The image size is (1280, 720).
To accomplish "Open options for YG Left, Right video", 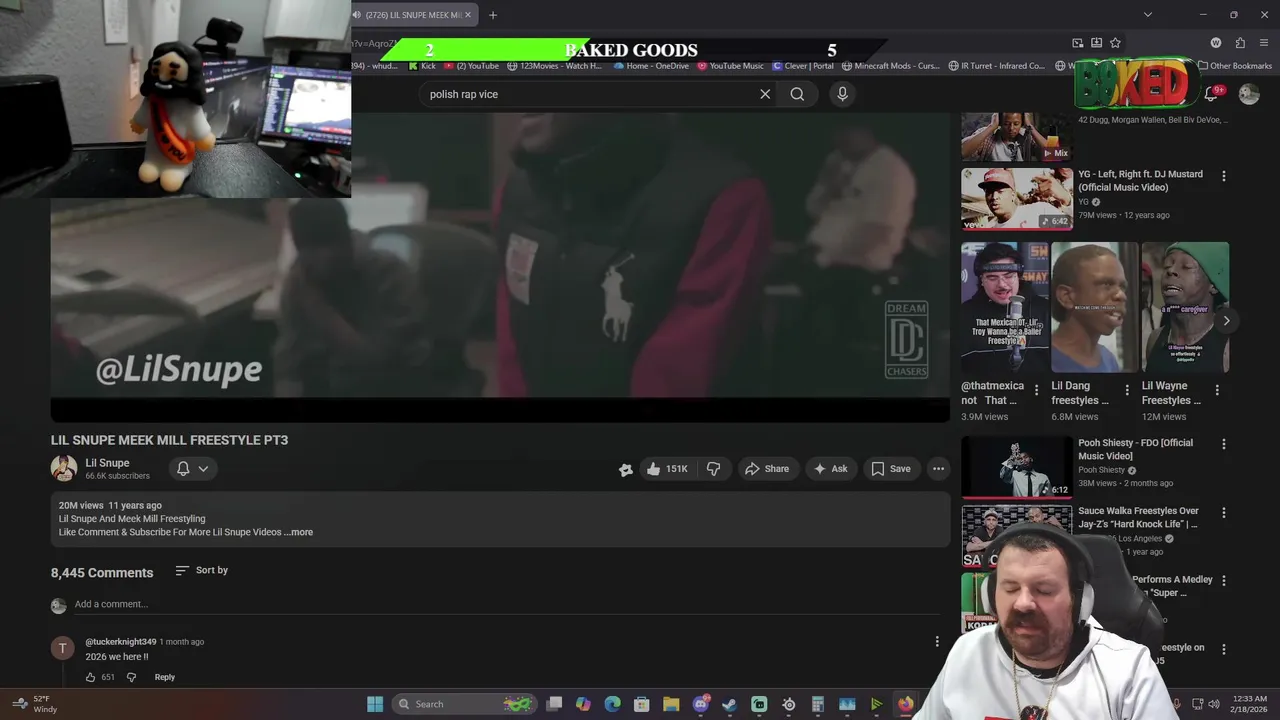I will click(x=1223, y=176).
